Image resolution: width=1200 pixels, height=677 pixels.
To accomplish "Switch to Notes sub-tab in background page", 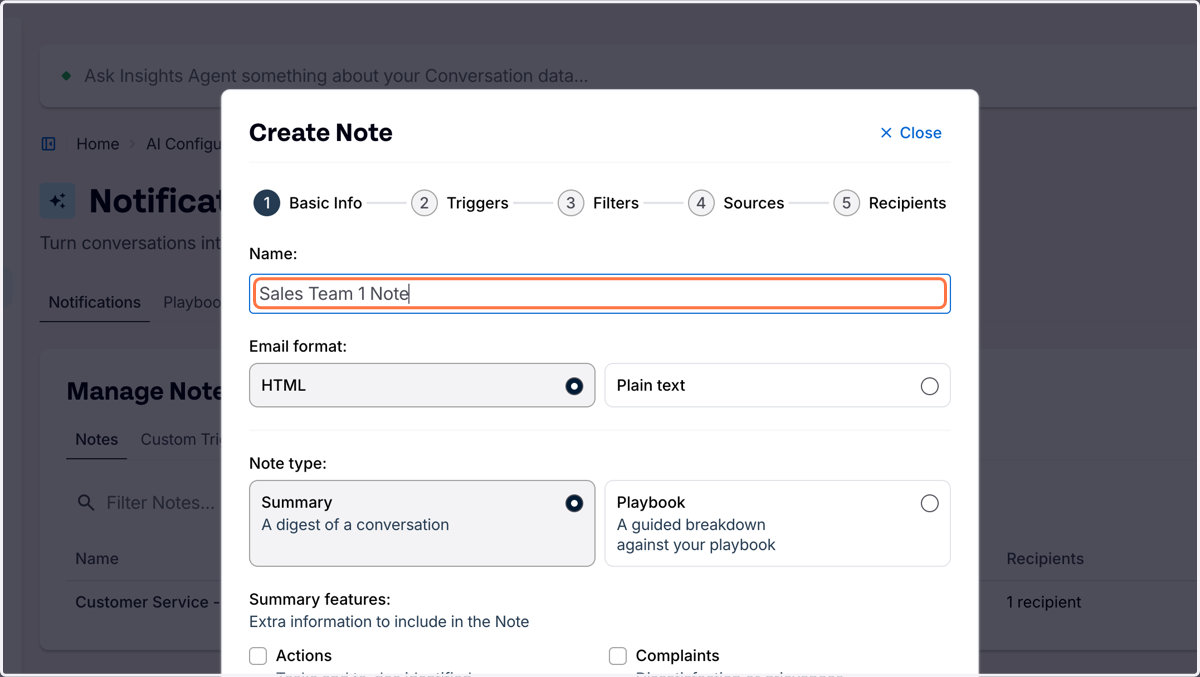I will pos(97,439).
